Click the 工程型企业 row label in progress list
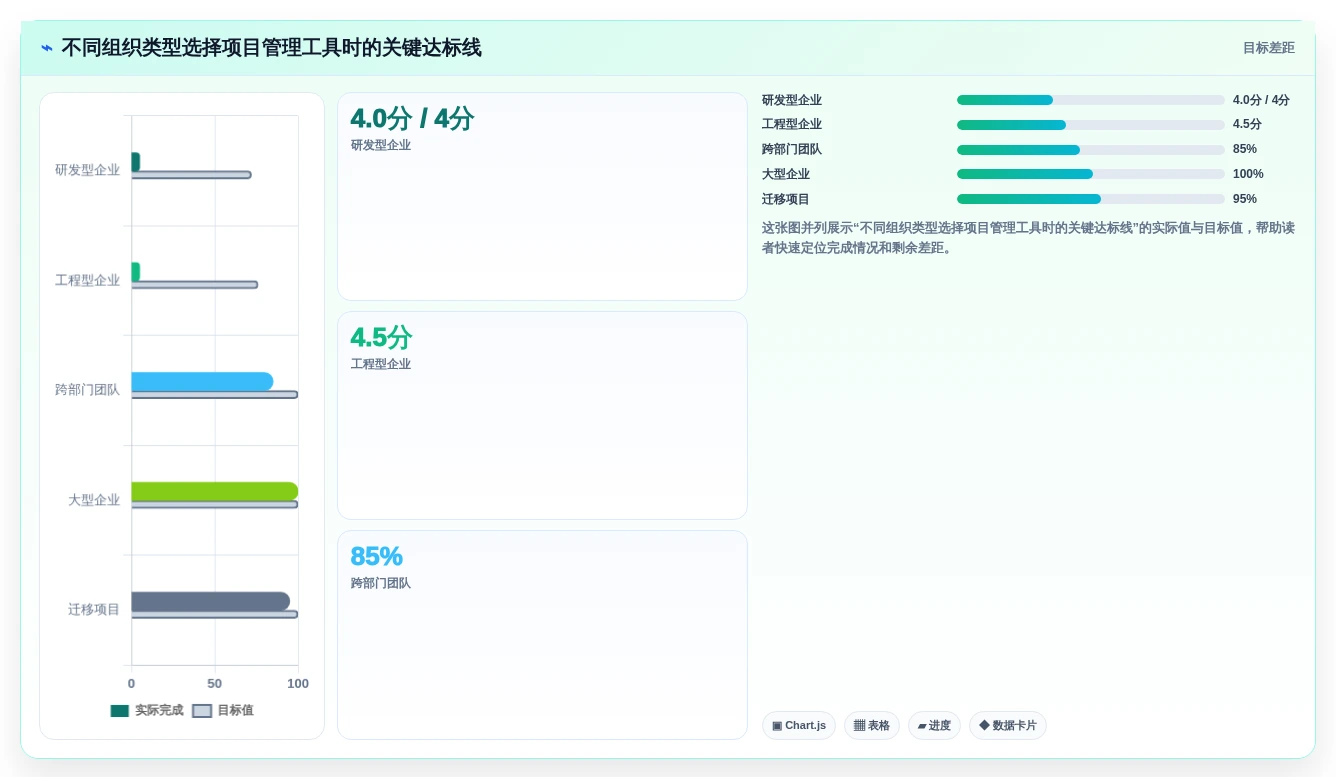This screenshot has width=1336, height=777. coord(792,124)
